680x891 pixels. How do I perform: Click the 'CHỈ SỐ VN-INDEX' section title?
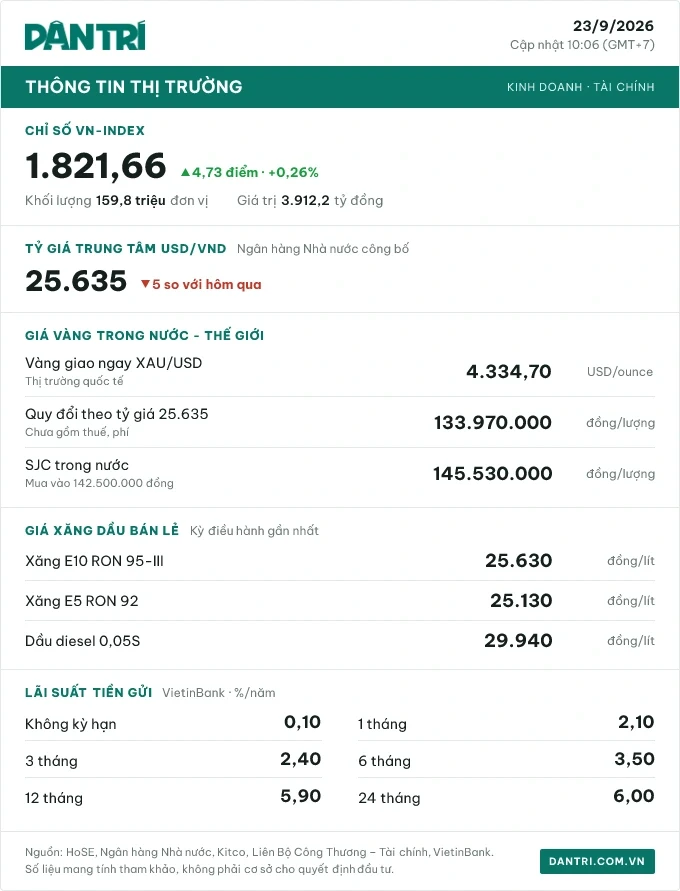click(85, 130)
